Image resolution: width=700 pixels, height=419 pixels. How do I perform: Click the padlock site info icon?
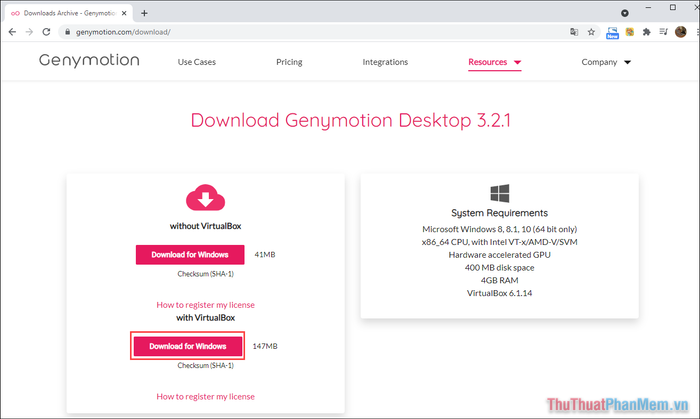(67, 32)
